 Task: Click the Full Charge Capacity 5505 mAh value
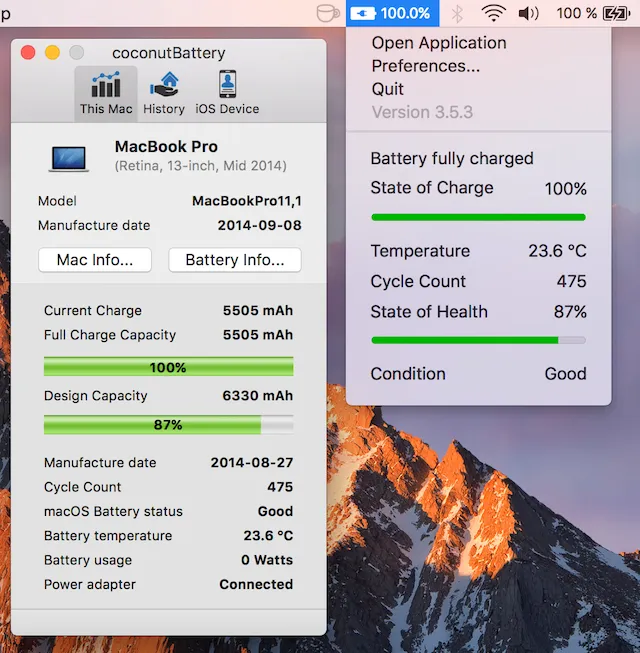click(x=258, y=335)
